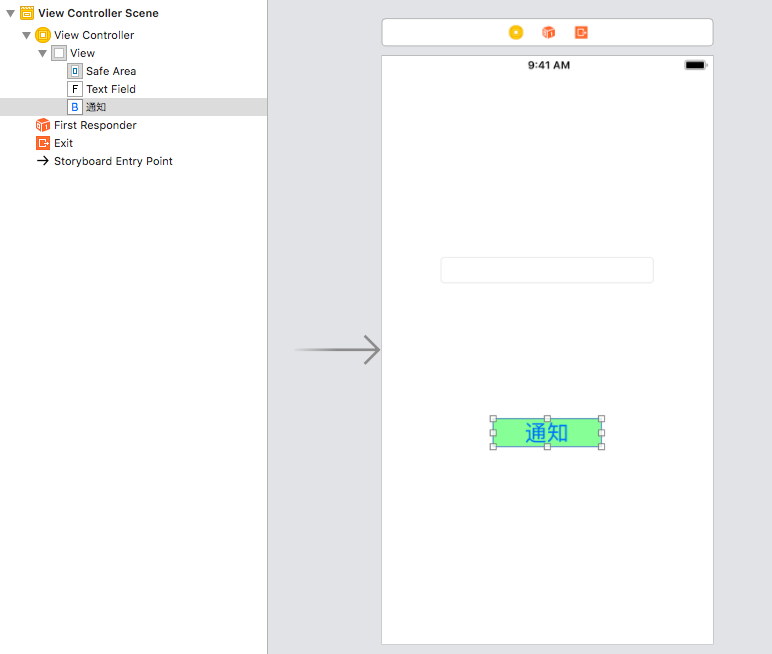Viewport: 772px width, 654px height.
Task: Click the bottom-middle resize handle of 通知 button
Action: (547, 447)
